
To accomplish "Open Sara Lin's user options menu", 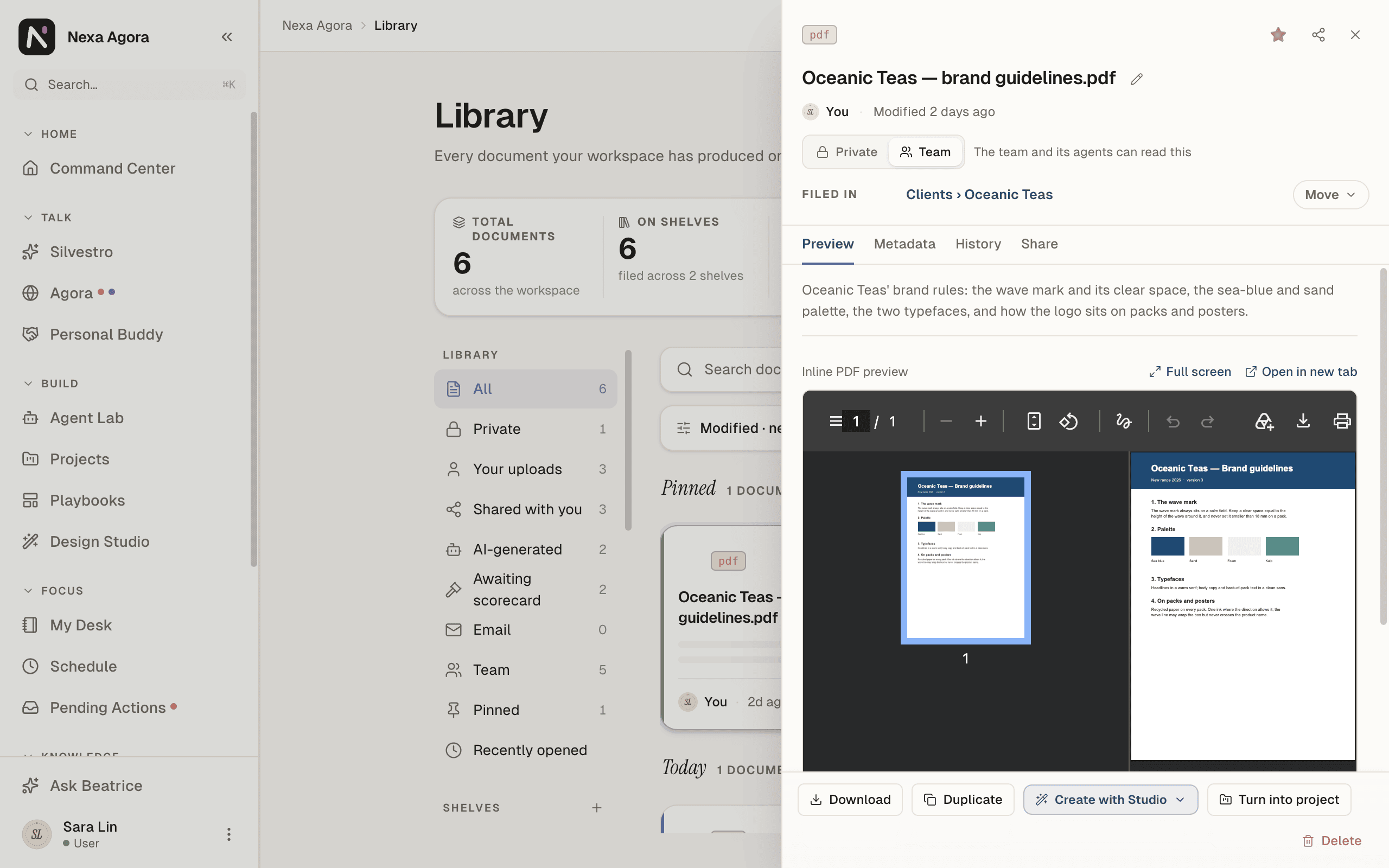I will point(228,834).
